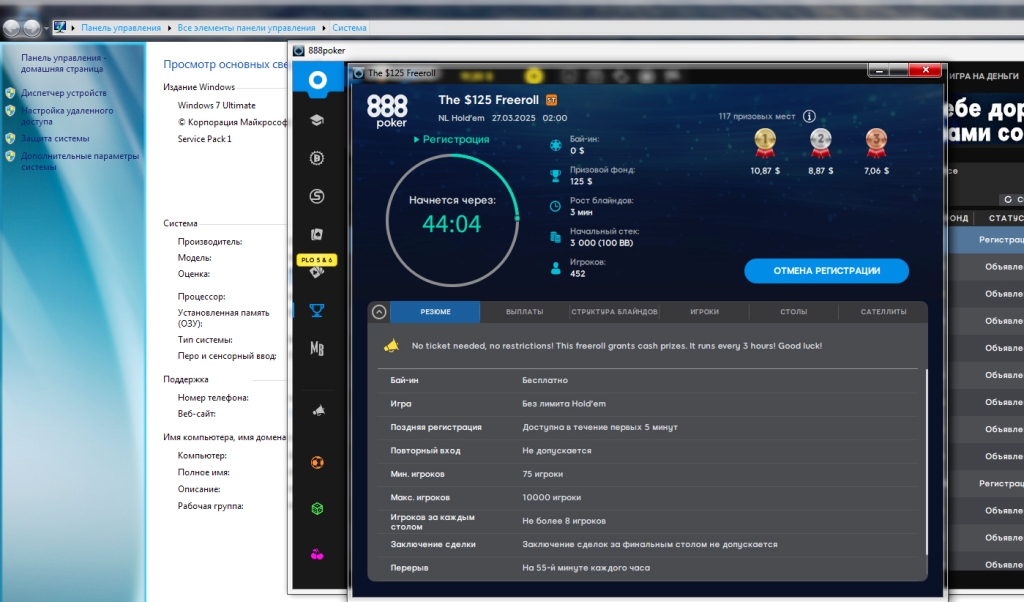Click the poker chip icon beside Бай-ин

[555, 145]
